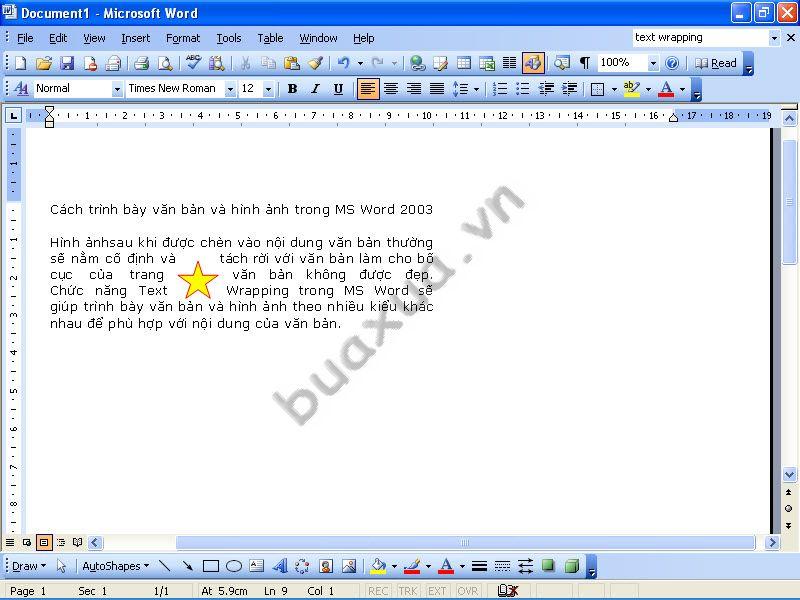Toggle Underline formatting
Screen dimensions: 800x600
(x=338, y=89)
